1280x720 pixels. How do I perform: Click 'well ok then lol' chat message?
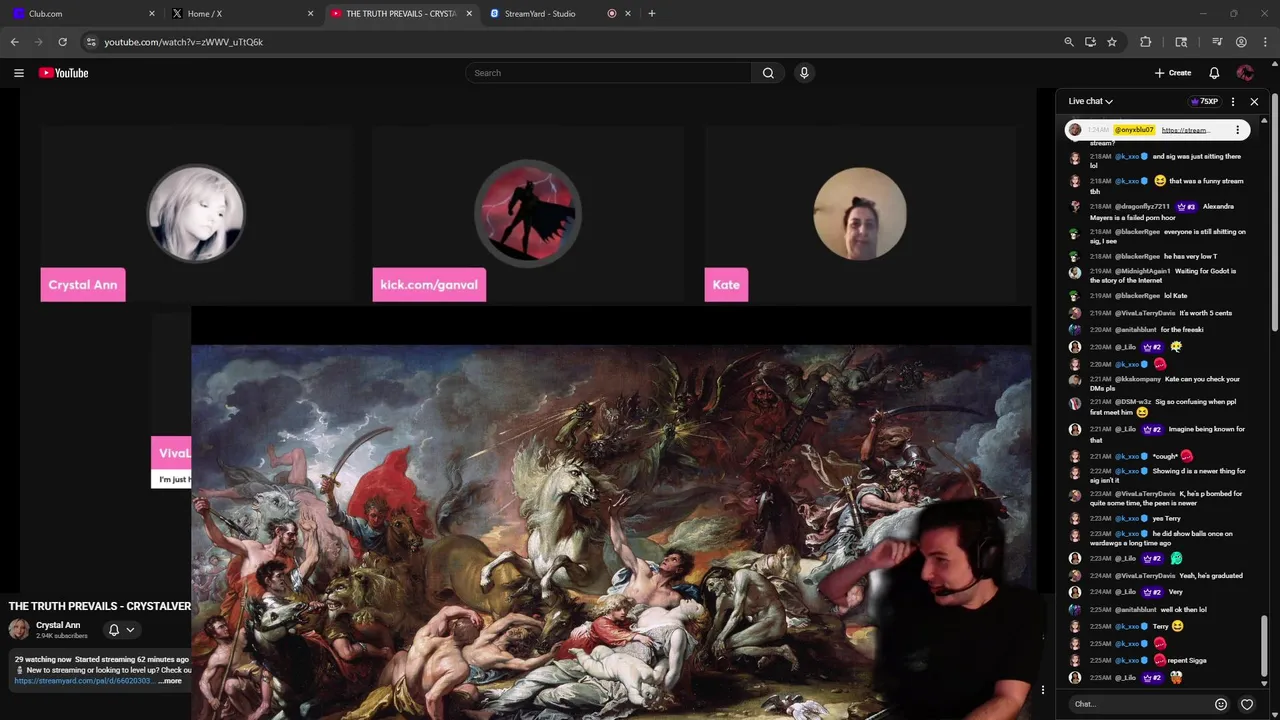(x=1184, y=609)
